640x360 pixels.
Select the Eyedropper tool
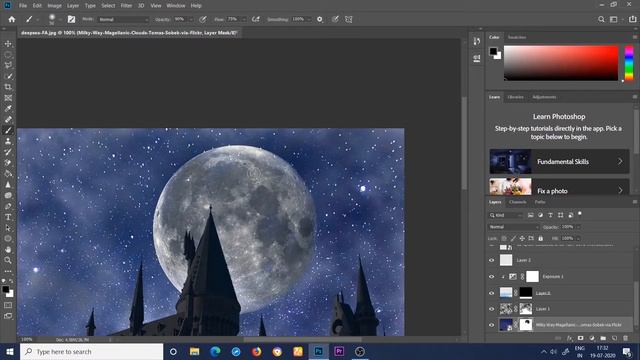pyautogui.click(x=8, y=109)
